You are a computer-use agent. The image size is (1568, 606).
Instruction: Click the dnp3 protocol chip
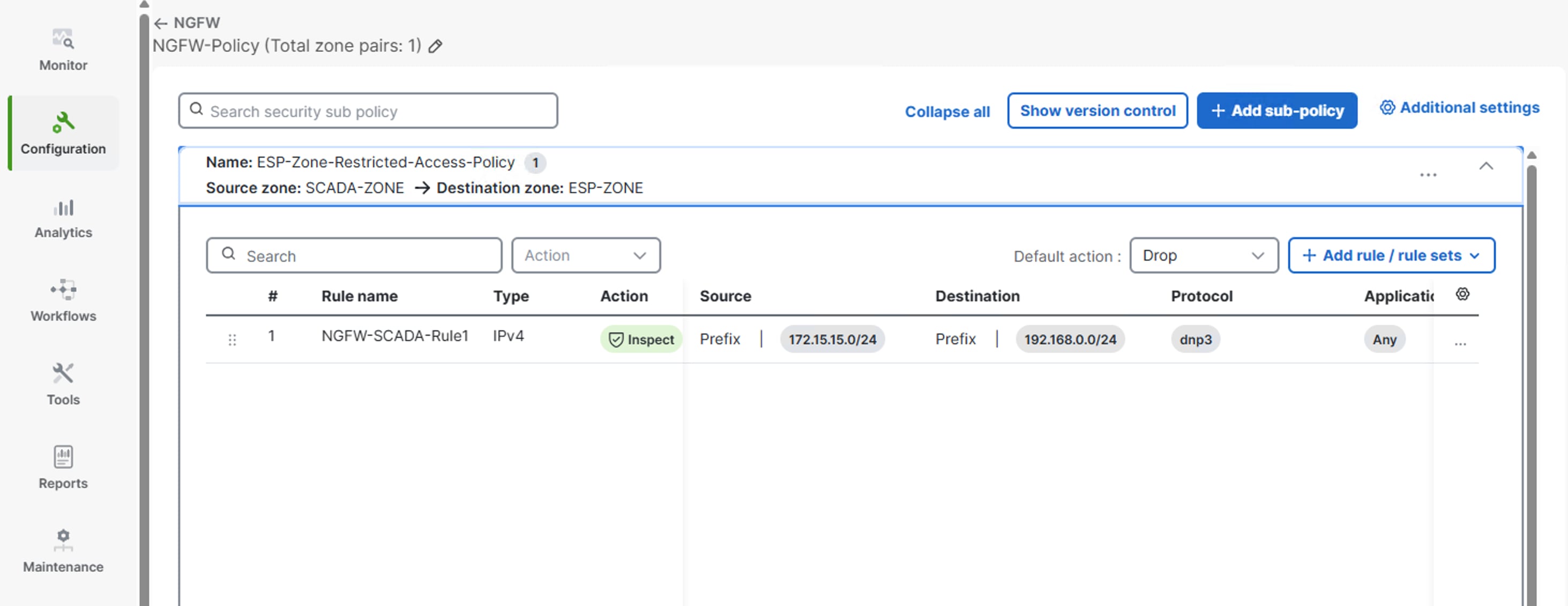(1195, 340)
